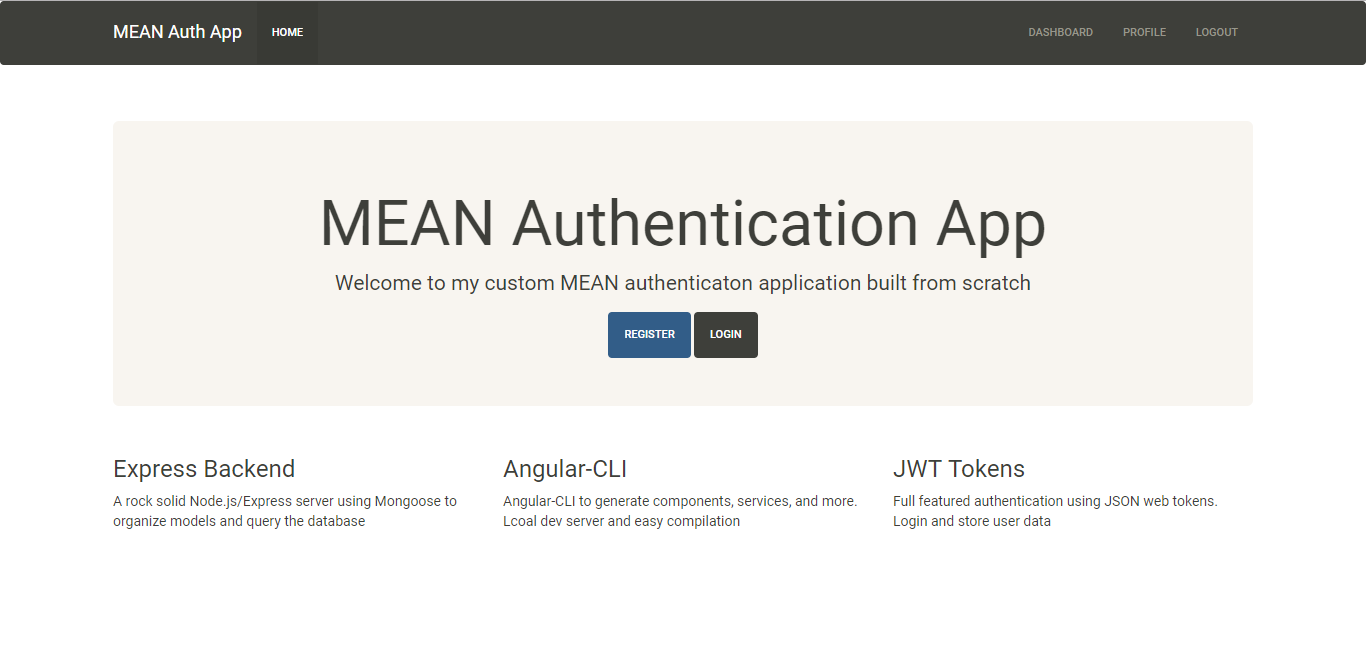Click the JSON web tokens description text
This screenshot has height=661, width=1366.
tap(1055, 511)
